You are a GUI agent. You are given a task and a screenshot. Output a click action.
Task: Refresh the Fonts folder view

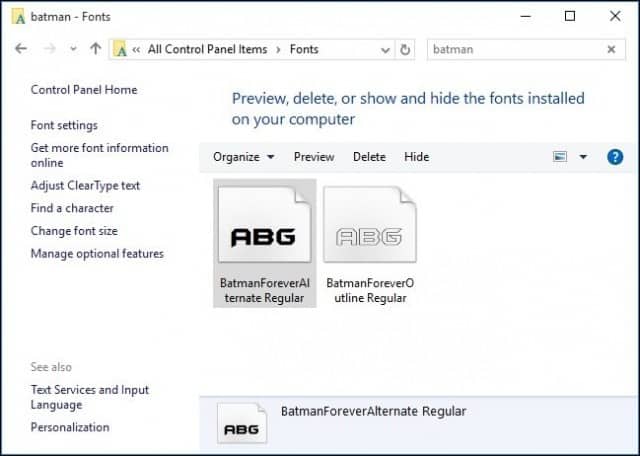coord(405,50)
